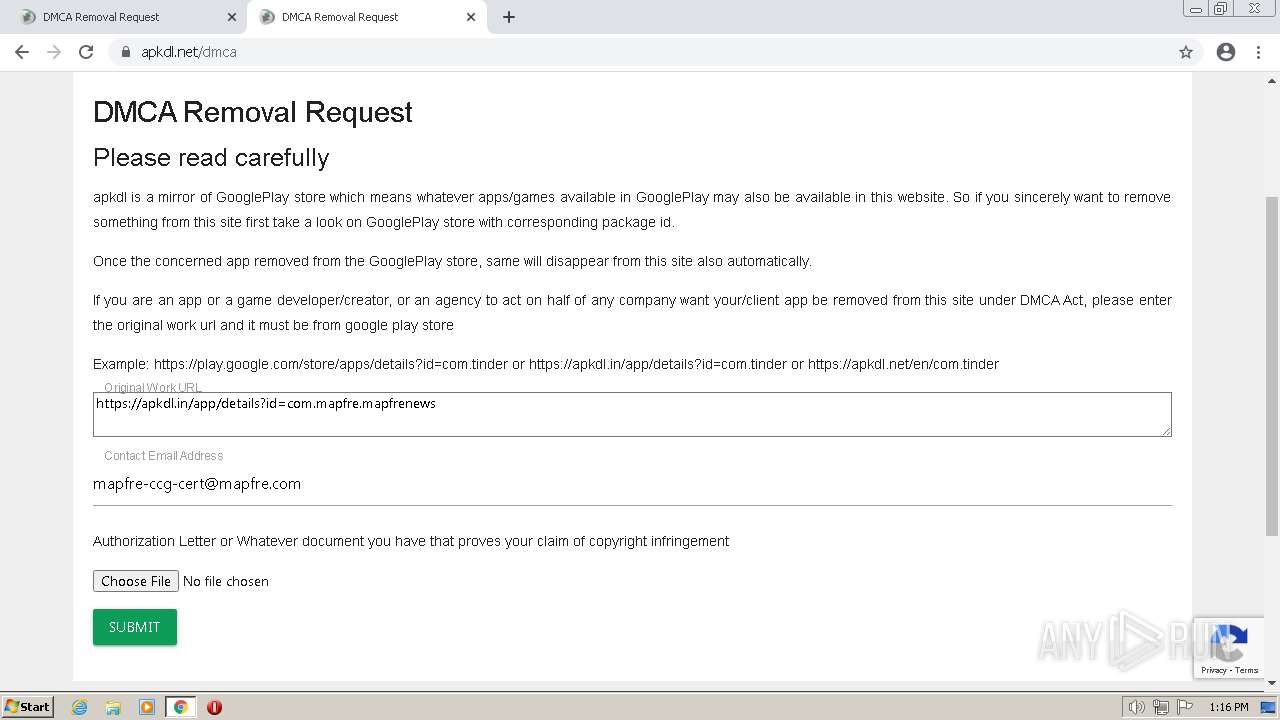Click the Please read carefully subheading
The height and width of the screenshot is (720, 1280).
point(211,158)
